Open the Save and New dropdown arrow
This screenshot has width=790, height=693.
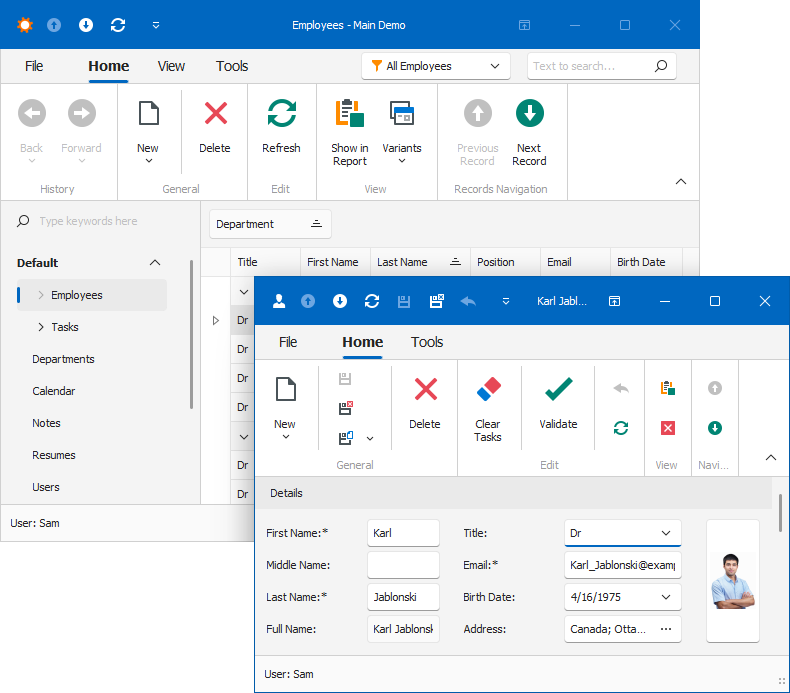[x=370, y=438]
